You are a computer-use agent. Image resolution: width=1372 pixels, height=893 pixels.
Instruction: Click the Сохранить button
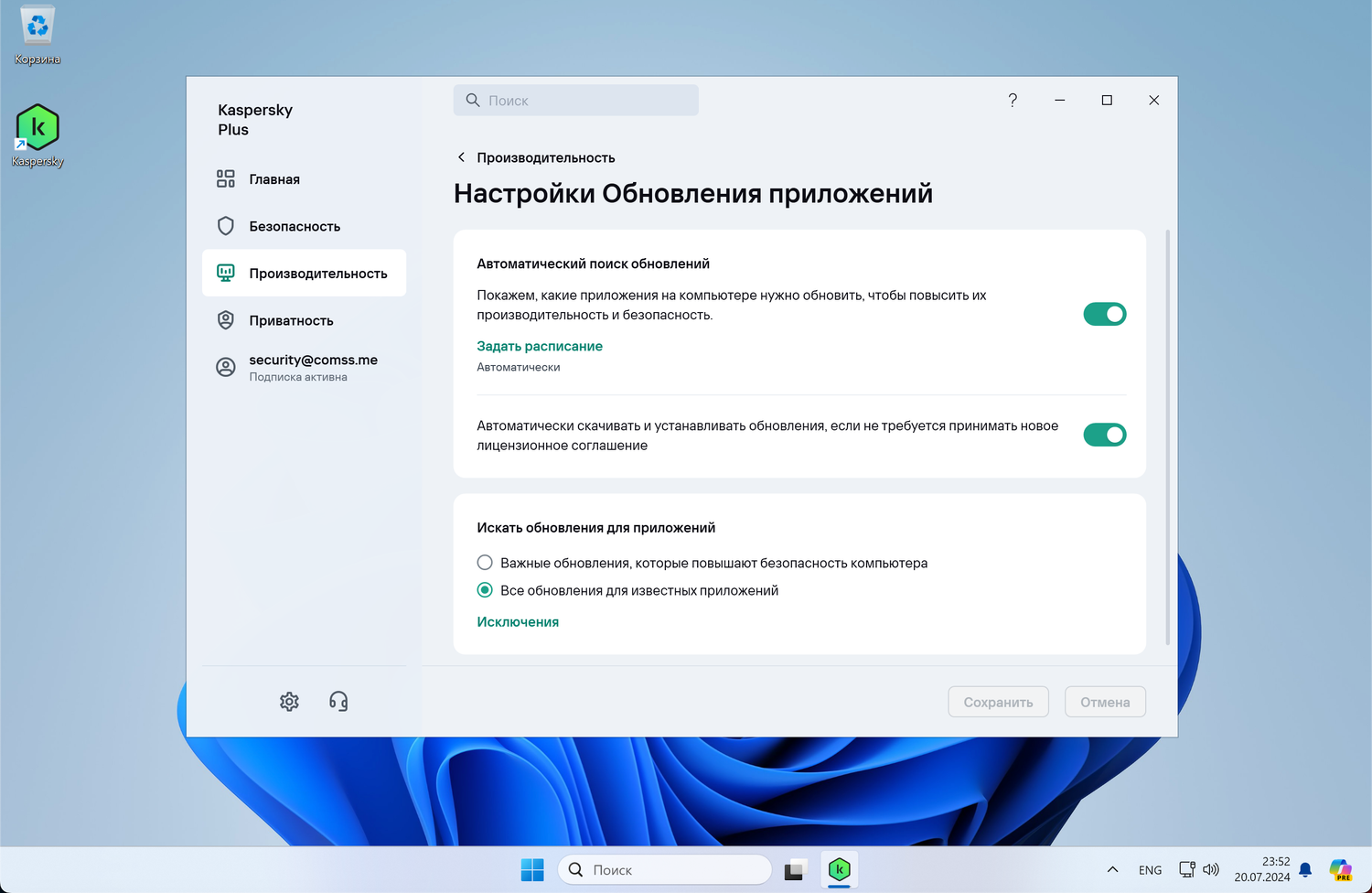(x=998, y=702)
